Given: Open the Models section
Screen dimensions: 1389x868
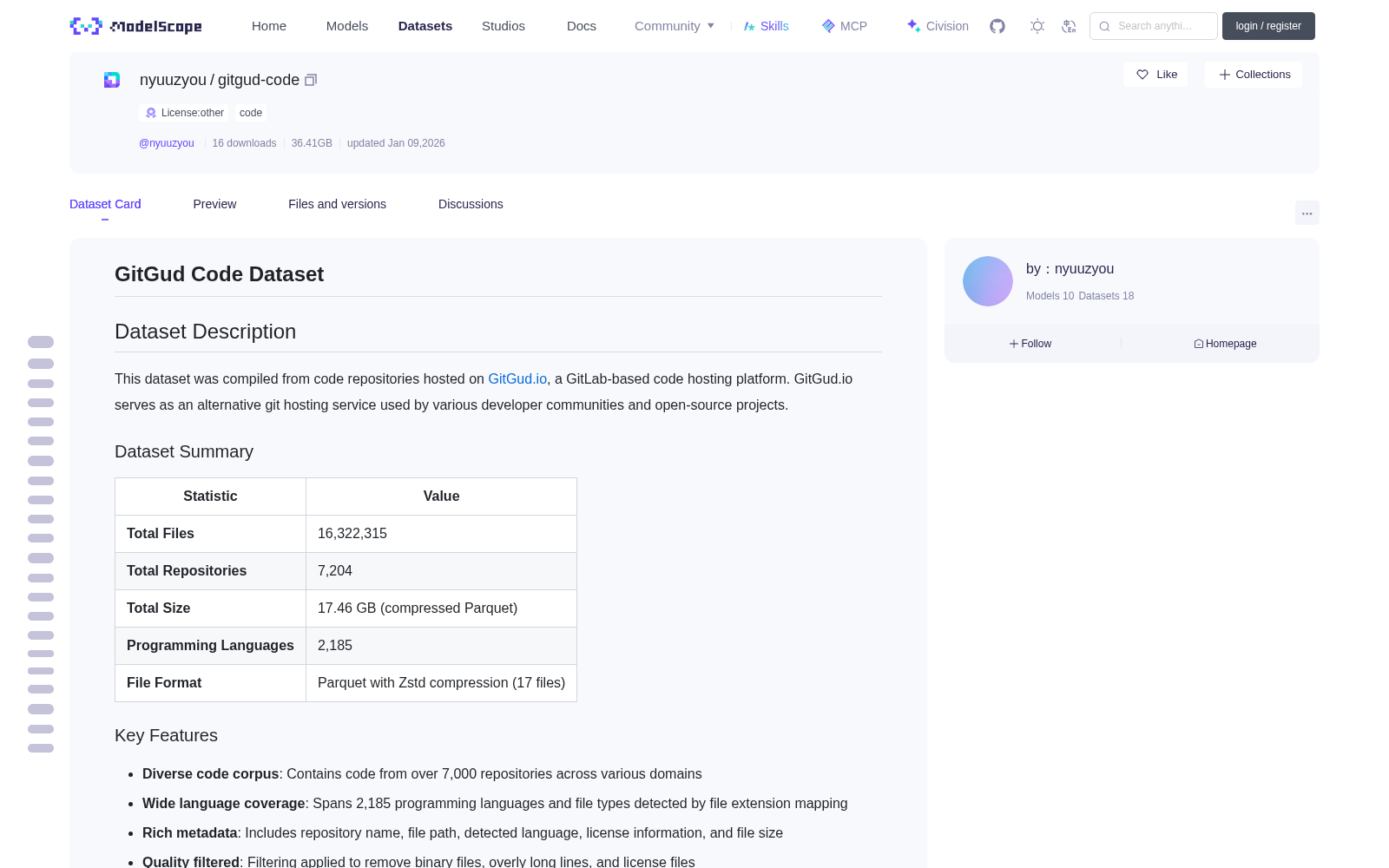Looking at the screenshot, I should coord(347,26).
